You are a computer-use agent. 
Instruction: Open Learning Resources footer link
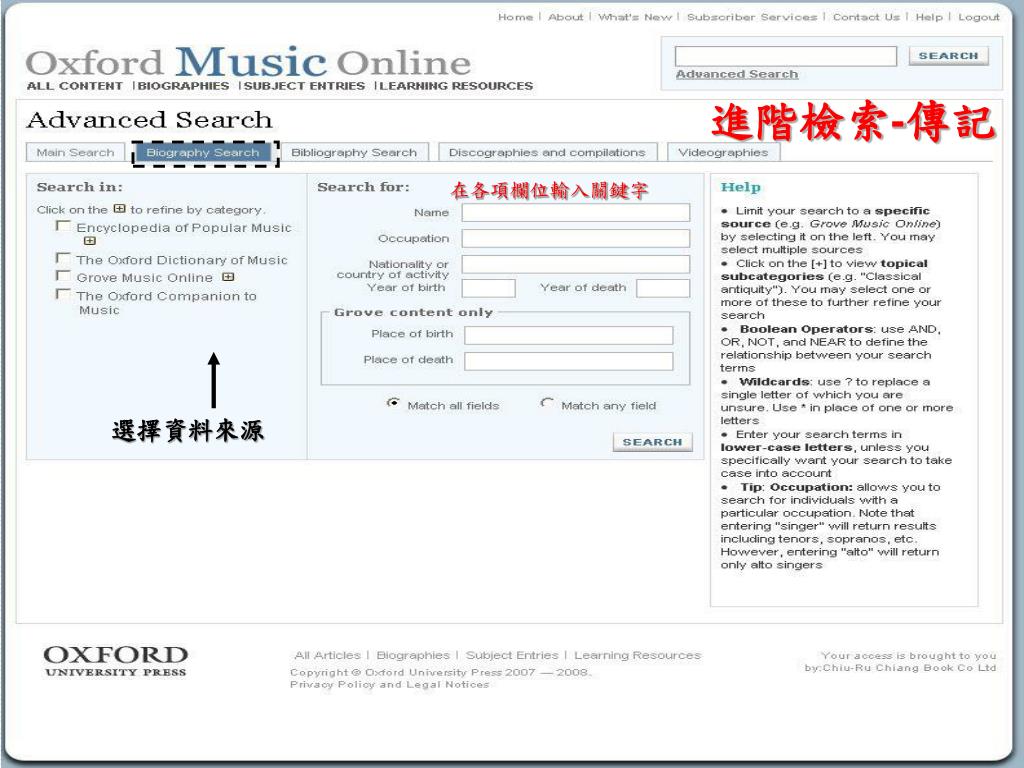click(637, 655)
